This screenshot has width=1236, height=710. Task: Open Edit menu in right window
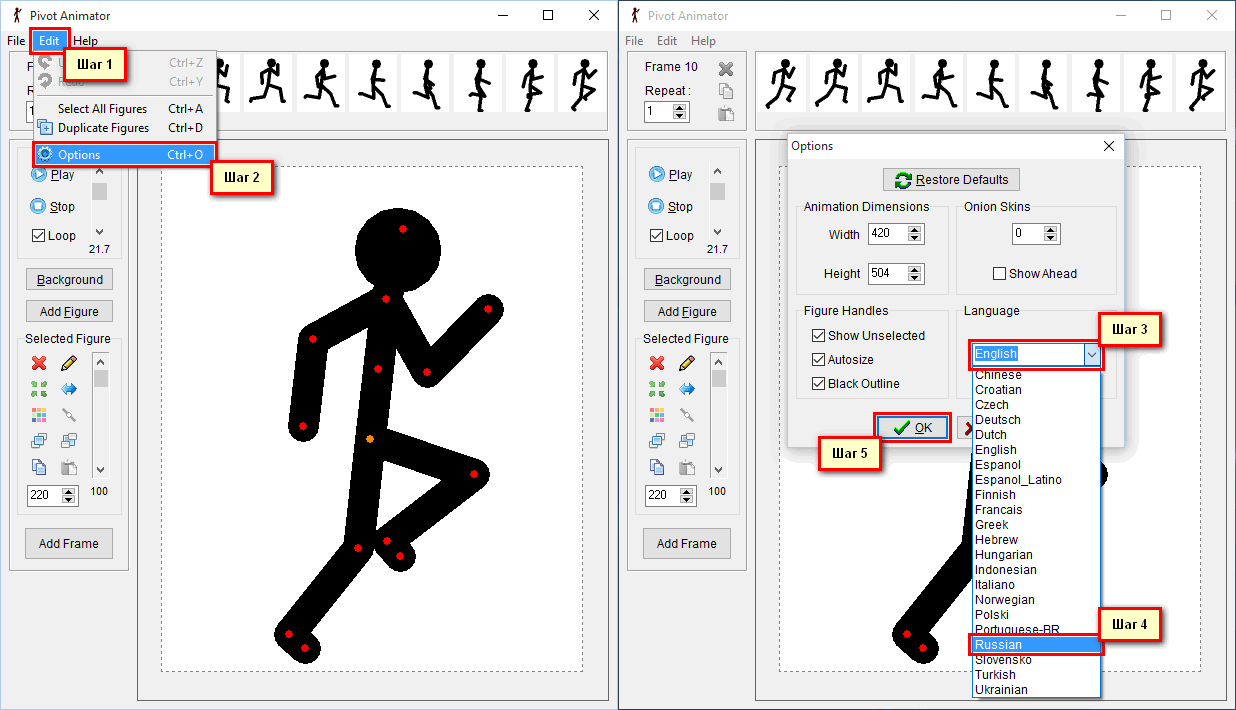pyautogui.click(x=667, y=41)
